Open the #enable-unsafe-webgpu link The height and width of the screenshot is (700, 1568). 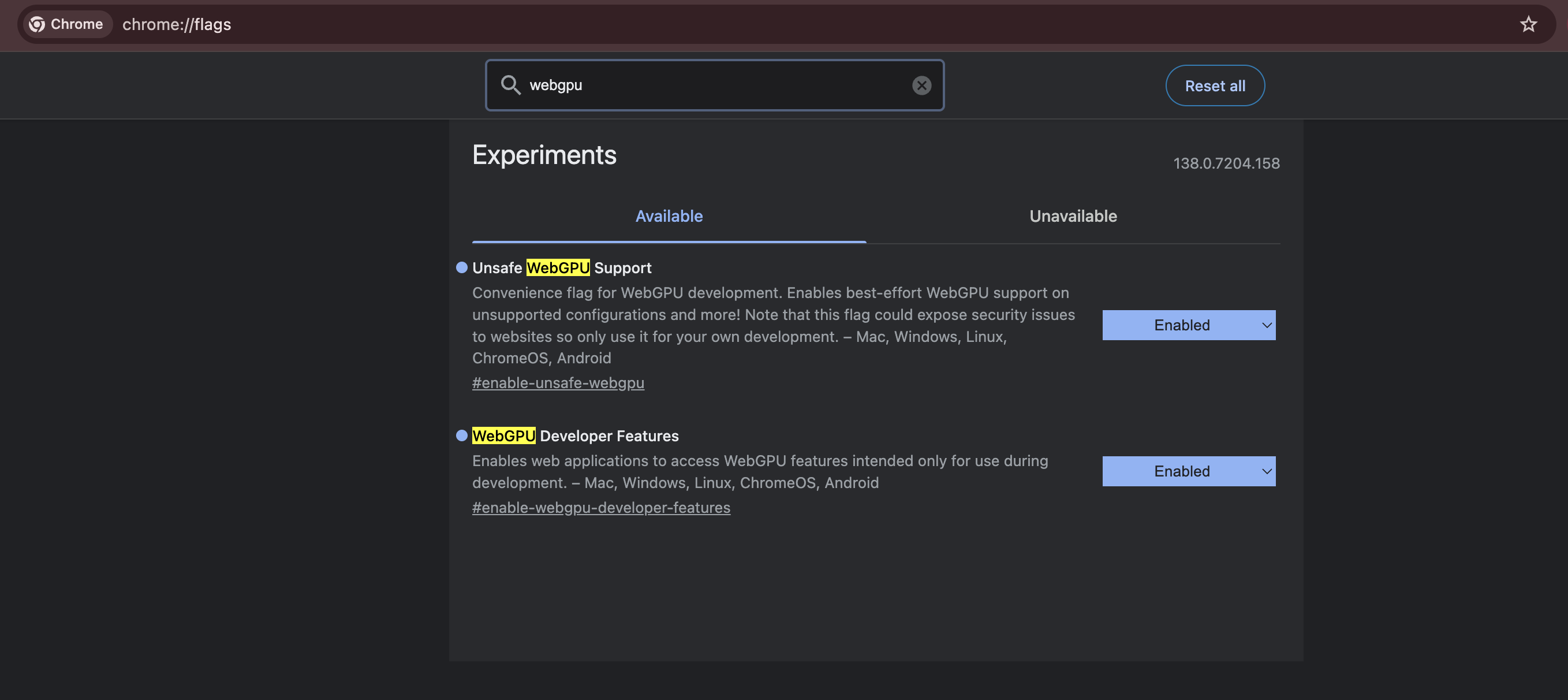click(x=558, y=383)
